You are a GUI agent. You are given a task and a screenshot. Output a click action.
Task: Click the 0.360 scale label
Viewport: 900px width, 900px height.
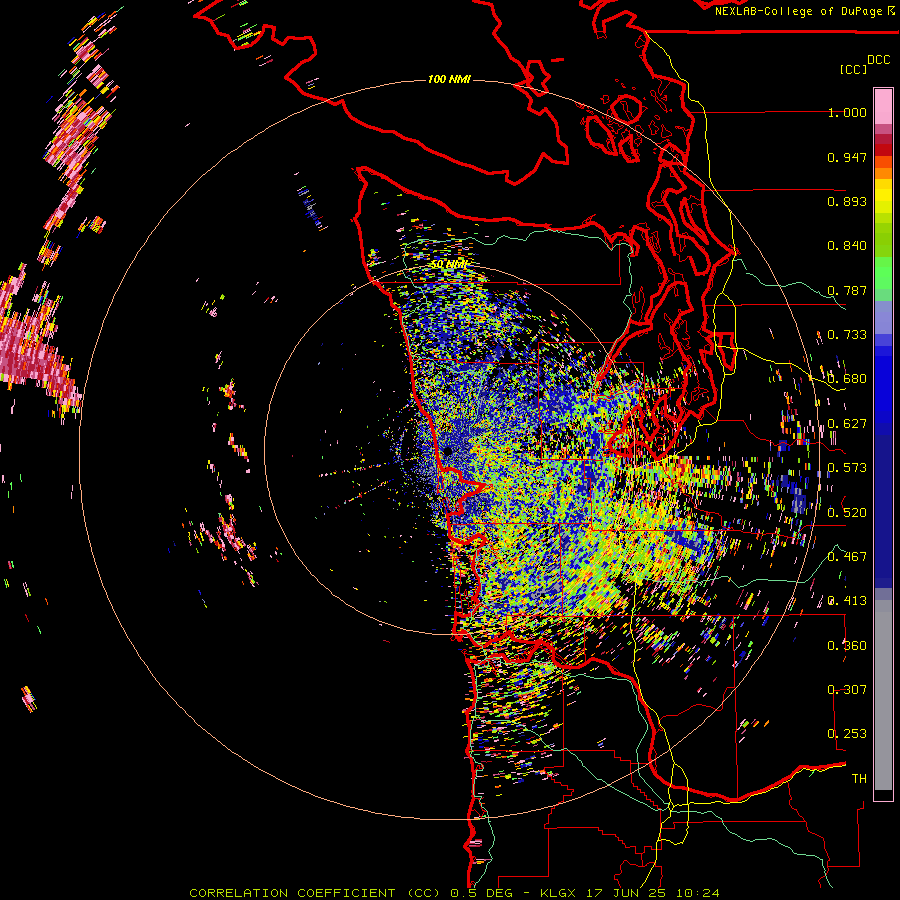(x=847, y=646)
